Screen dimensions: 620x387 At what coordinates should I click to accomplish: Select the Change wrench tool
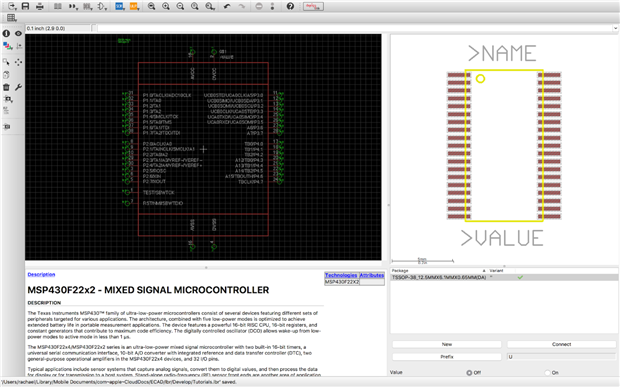coord(18,87)
